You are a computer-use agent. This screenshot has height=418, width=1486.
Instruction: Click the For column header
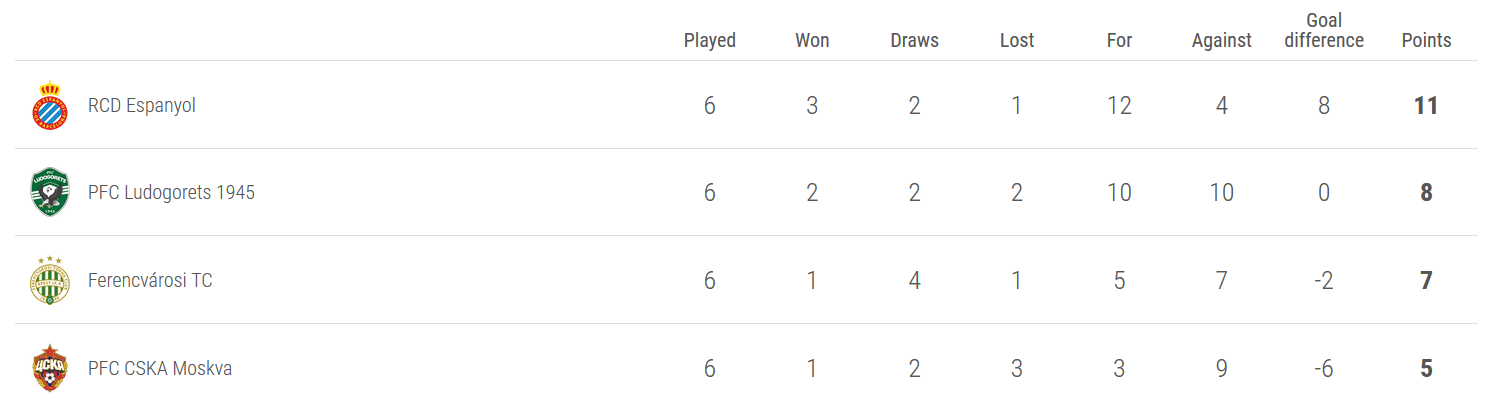tap(1119, 40)
